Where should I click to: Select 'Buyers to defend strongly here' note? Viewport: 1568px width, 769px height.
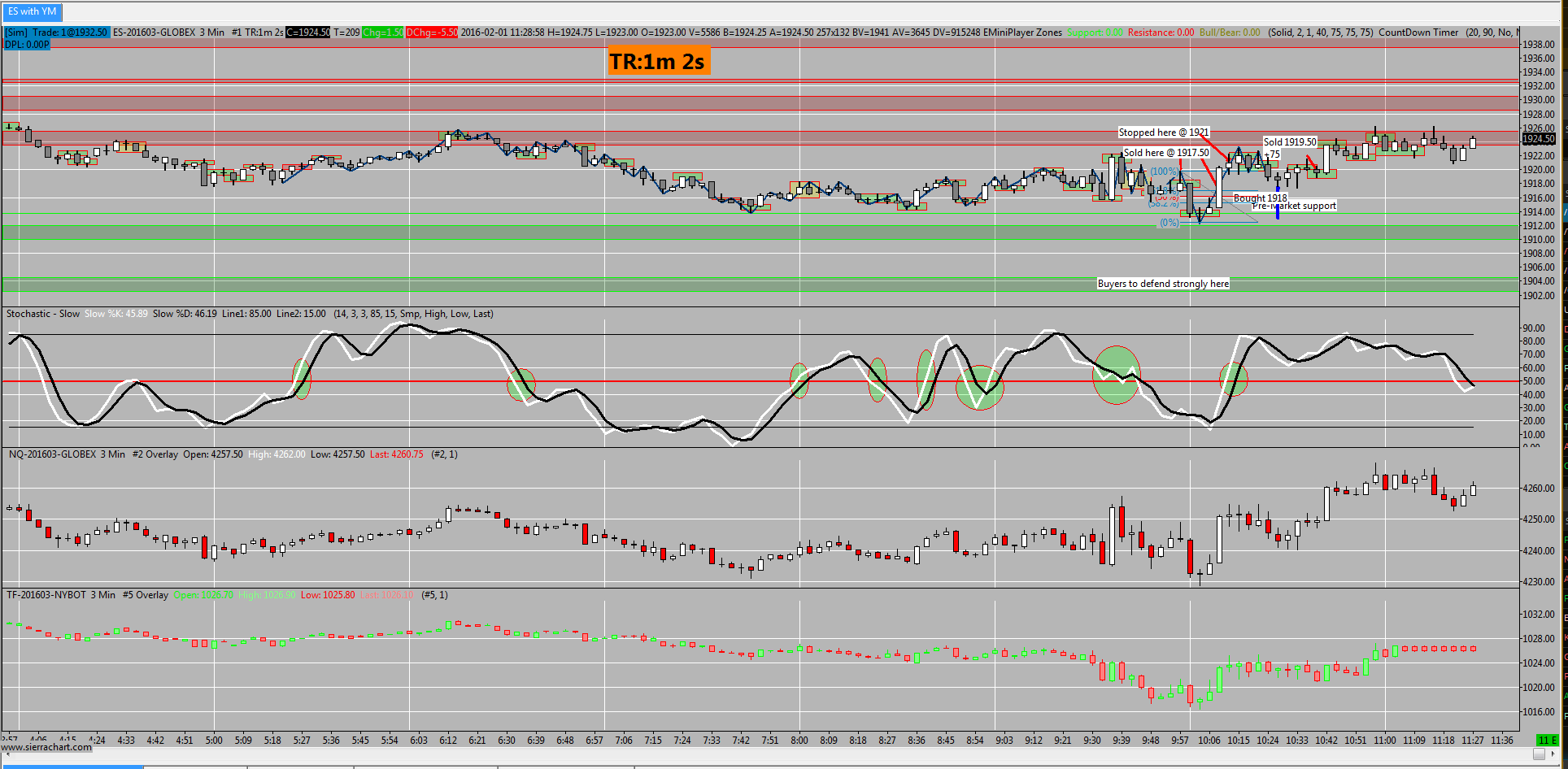coord(1163,284)
